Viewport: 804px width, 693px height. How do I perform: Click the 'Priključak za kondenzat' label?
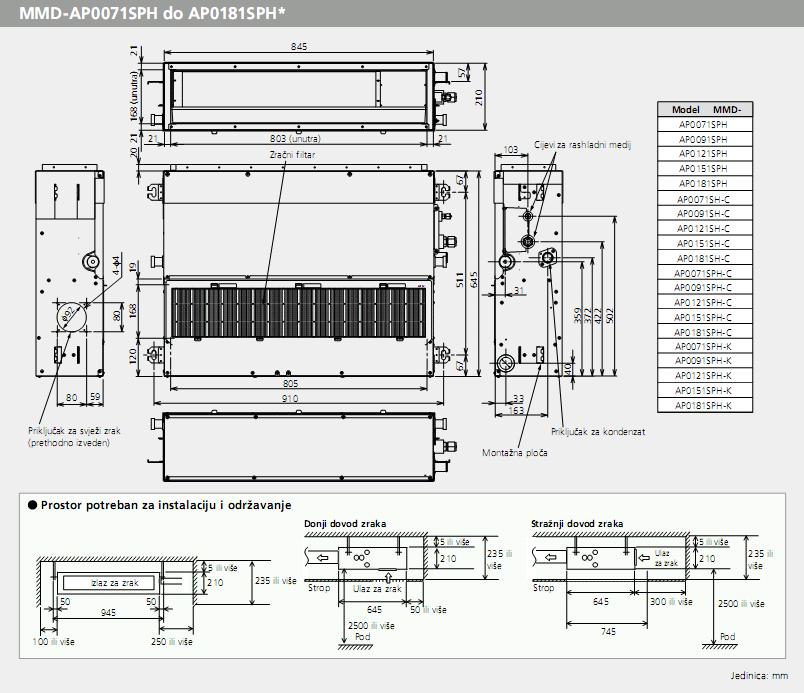pos(597,432)
